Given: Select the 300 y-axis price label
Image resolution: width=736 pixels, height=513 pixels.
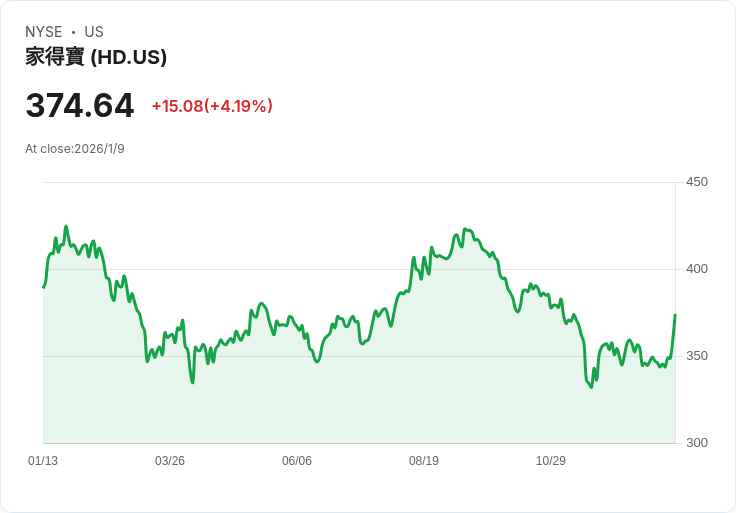Looking at the screenshot, I should tap(697, 443).
